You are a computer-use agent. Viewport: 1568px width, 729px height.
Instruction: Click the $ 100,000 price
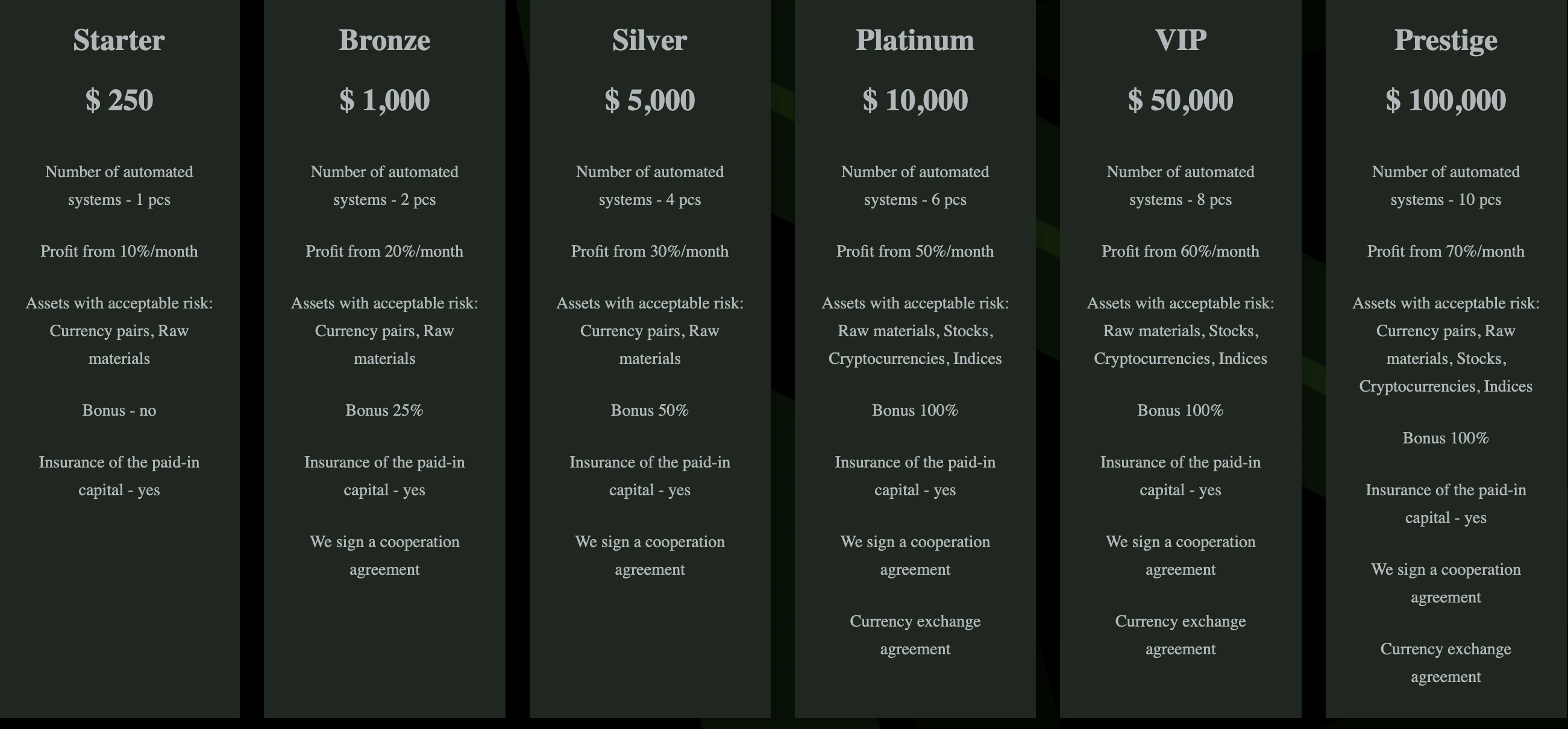point(1446,100)
